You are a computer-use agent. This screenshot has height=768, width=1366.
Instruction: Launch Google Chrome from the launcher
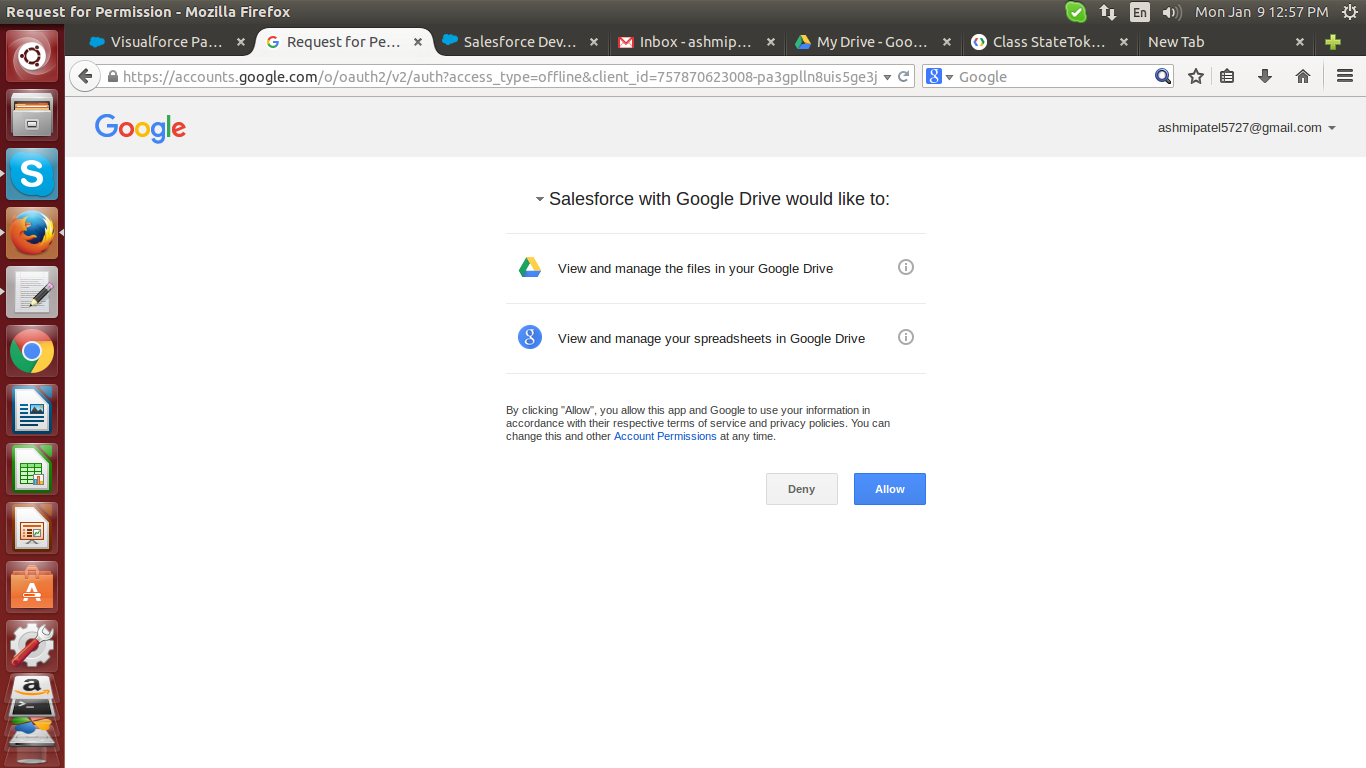coord(32,351)
